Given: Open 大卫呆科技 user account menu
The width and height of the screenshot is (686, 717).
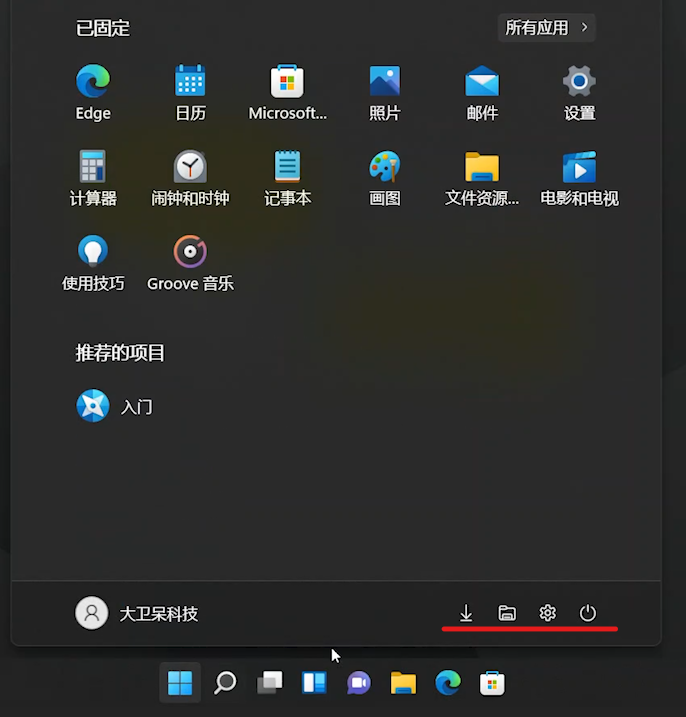Looking at the screenshot, I should [136, 613].
